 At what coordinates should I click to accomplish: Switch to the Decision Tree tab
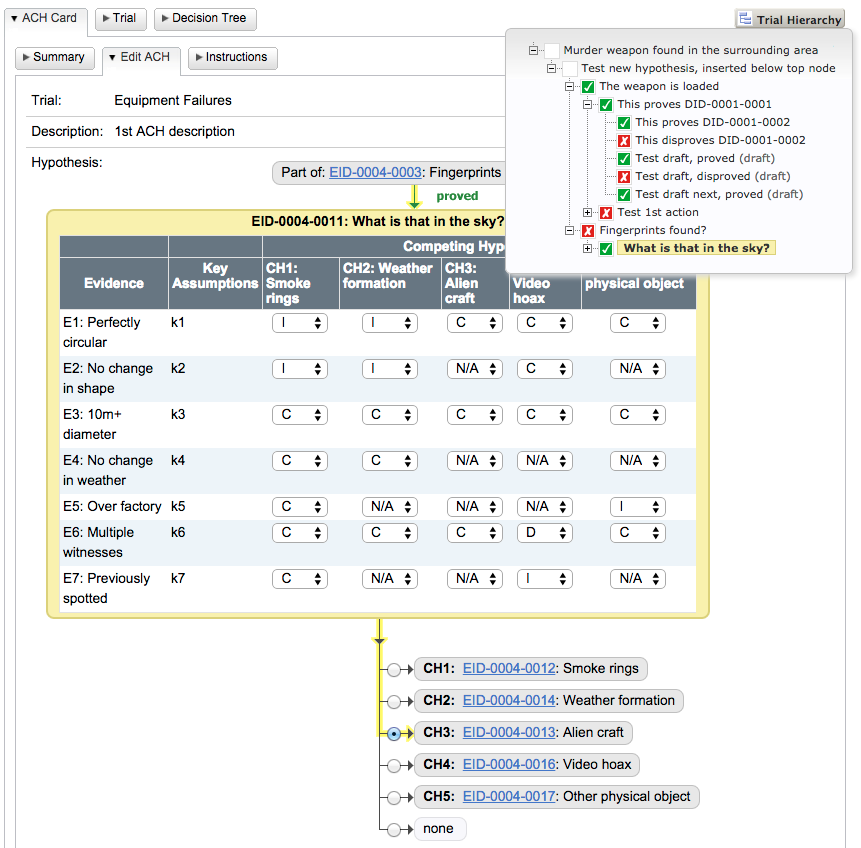tap(206, 19)
